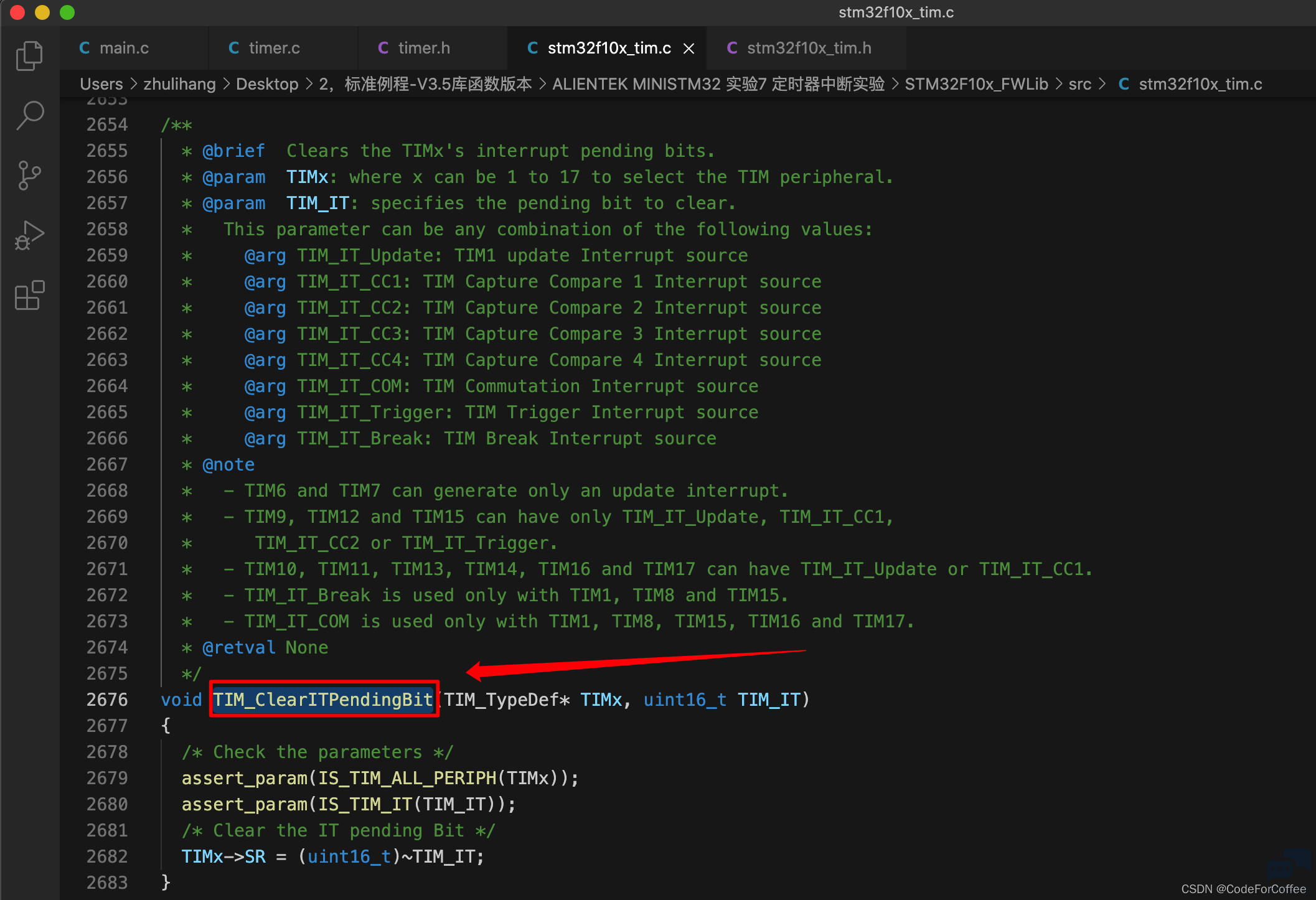Click the stm32f10x_tim.c breadcrumb file name
The width and height of the screenshot is (1316, 900).
point(1200,84)
